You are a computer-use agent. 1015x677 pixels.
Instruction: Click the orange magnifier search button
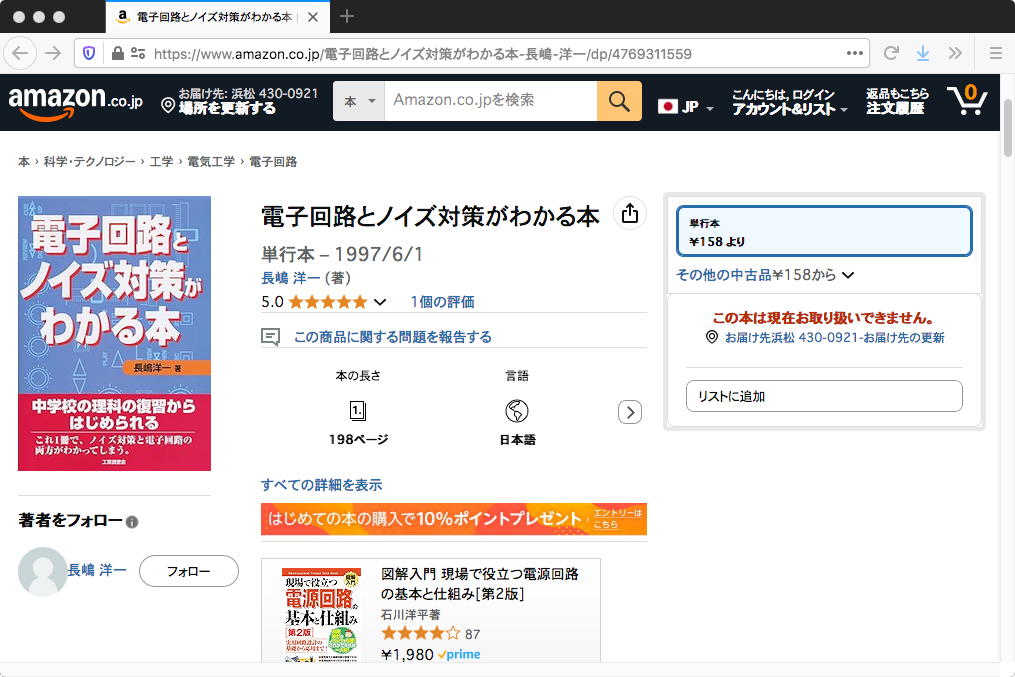[x=619, y=101]
